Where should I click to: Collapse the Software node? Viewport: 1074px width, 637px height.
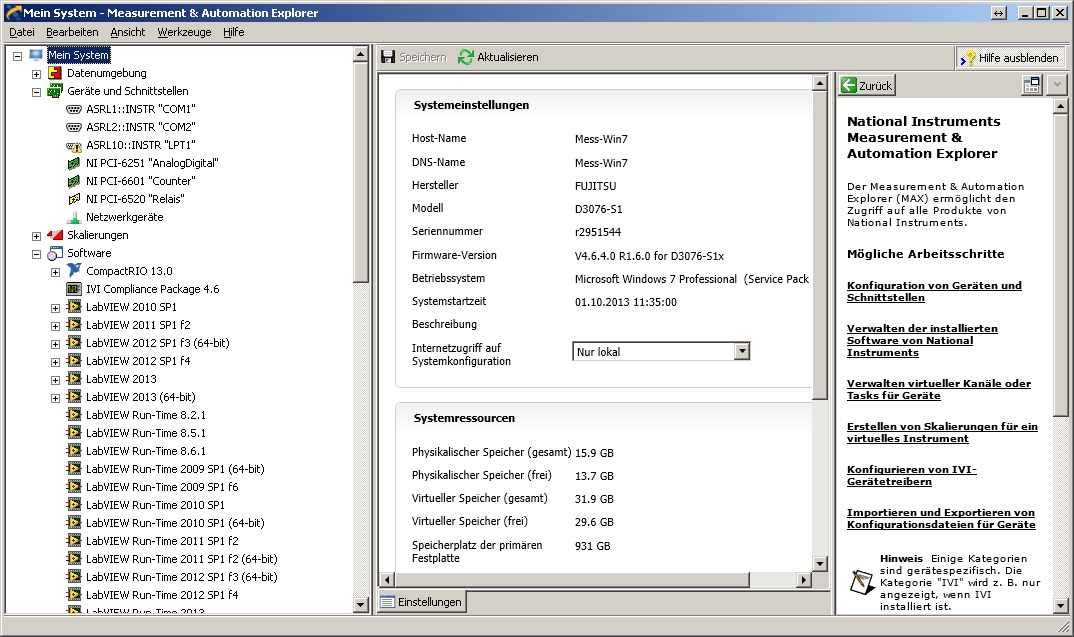(37, 254)
